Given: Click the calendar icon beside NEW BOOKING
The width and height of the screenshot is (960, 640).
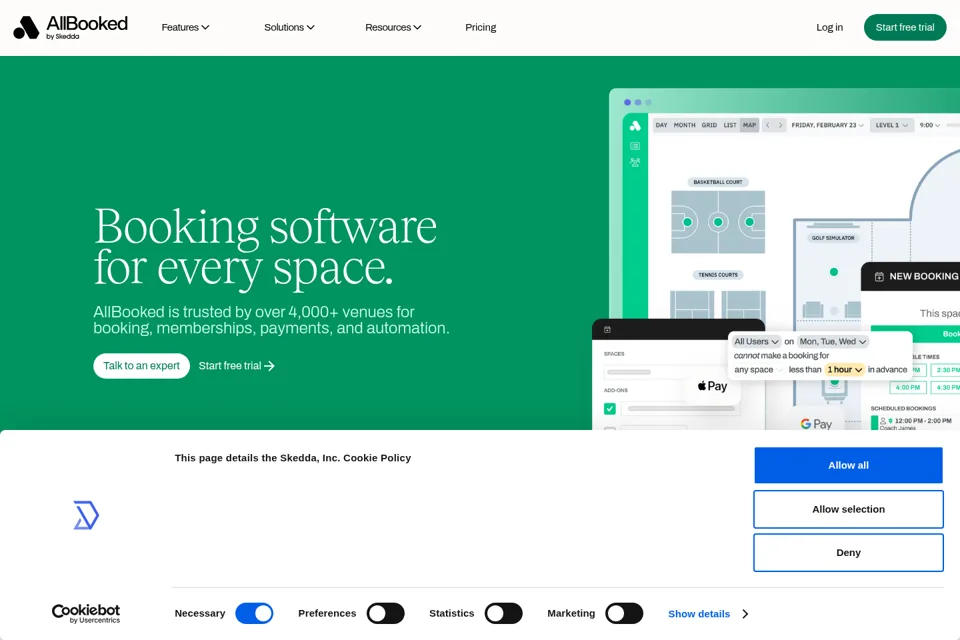Looking at the screenshot, I should tap(879, 277).
